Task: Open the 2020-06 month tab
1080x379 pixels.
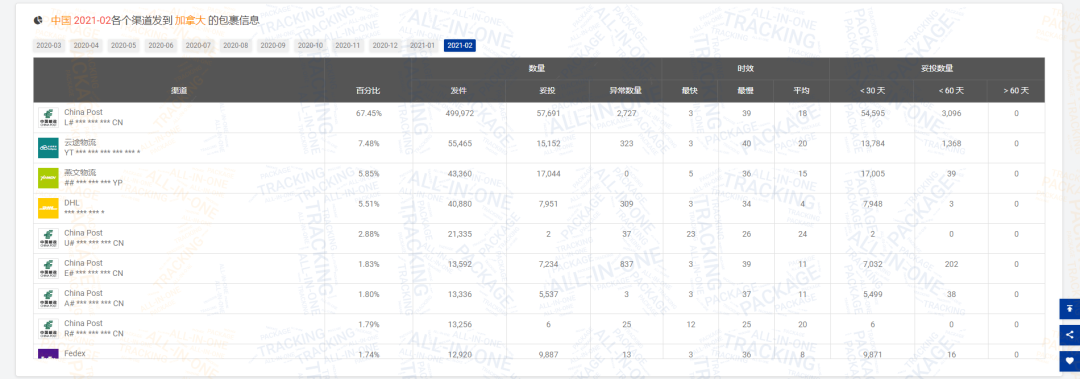Action: coord(160,45)
